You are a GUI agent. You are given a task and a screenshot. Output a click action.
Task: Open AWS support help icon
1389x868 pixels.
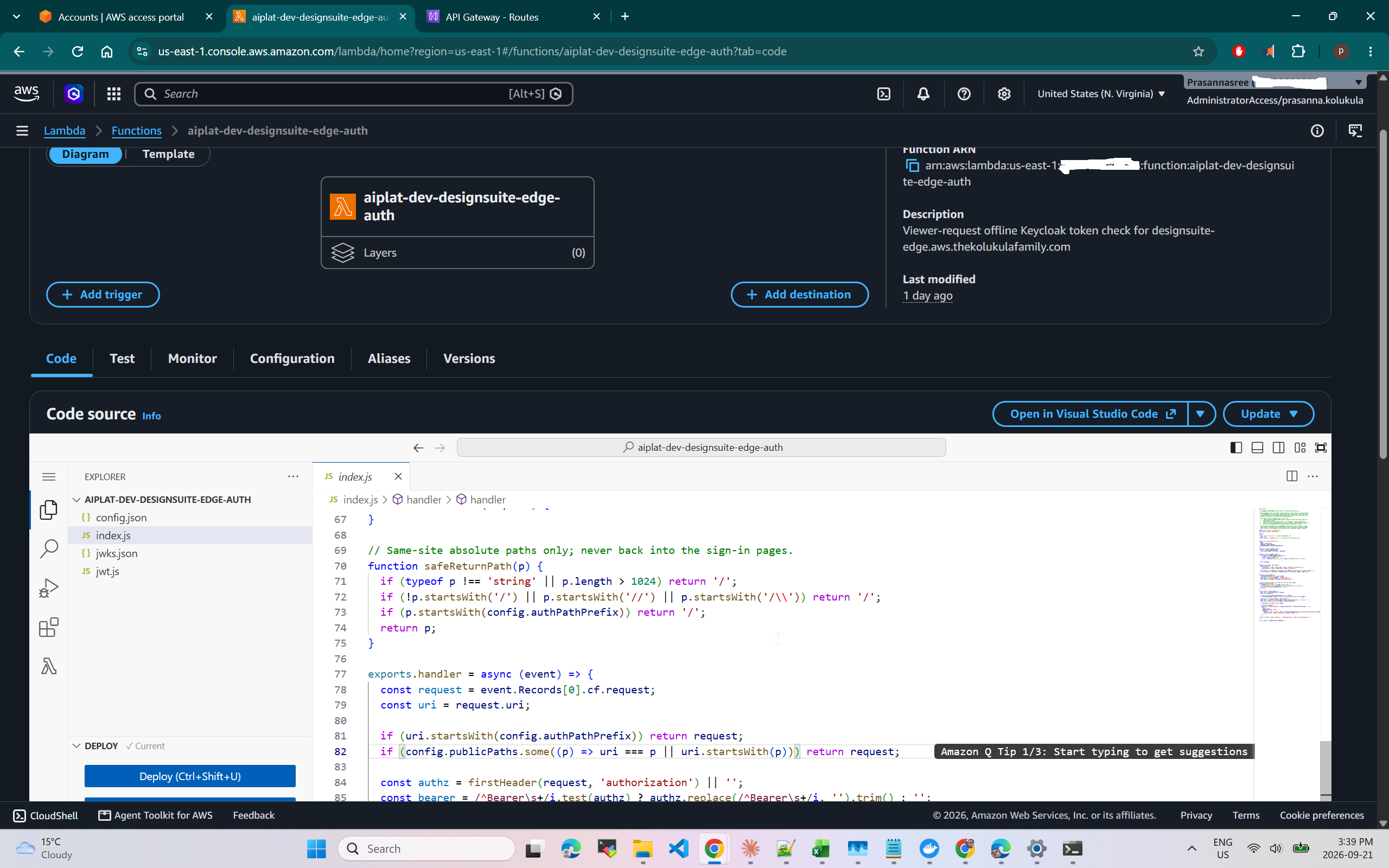(964, 93)
